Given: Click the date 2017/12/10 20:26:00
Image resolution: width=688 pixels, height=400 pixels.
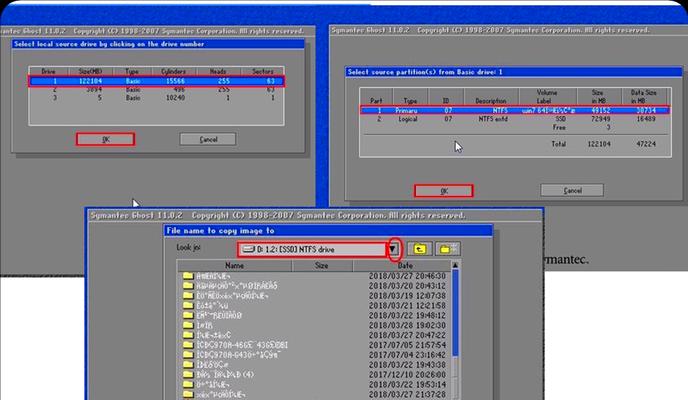Looking at the screenshot, I should pyautogui.click(x=407, y=375).
